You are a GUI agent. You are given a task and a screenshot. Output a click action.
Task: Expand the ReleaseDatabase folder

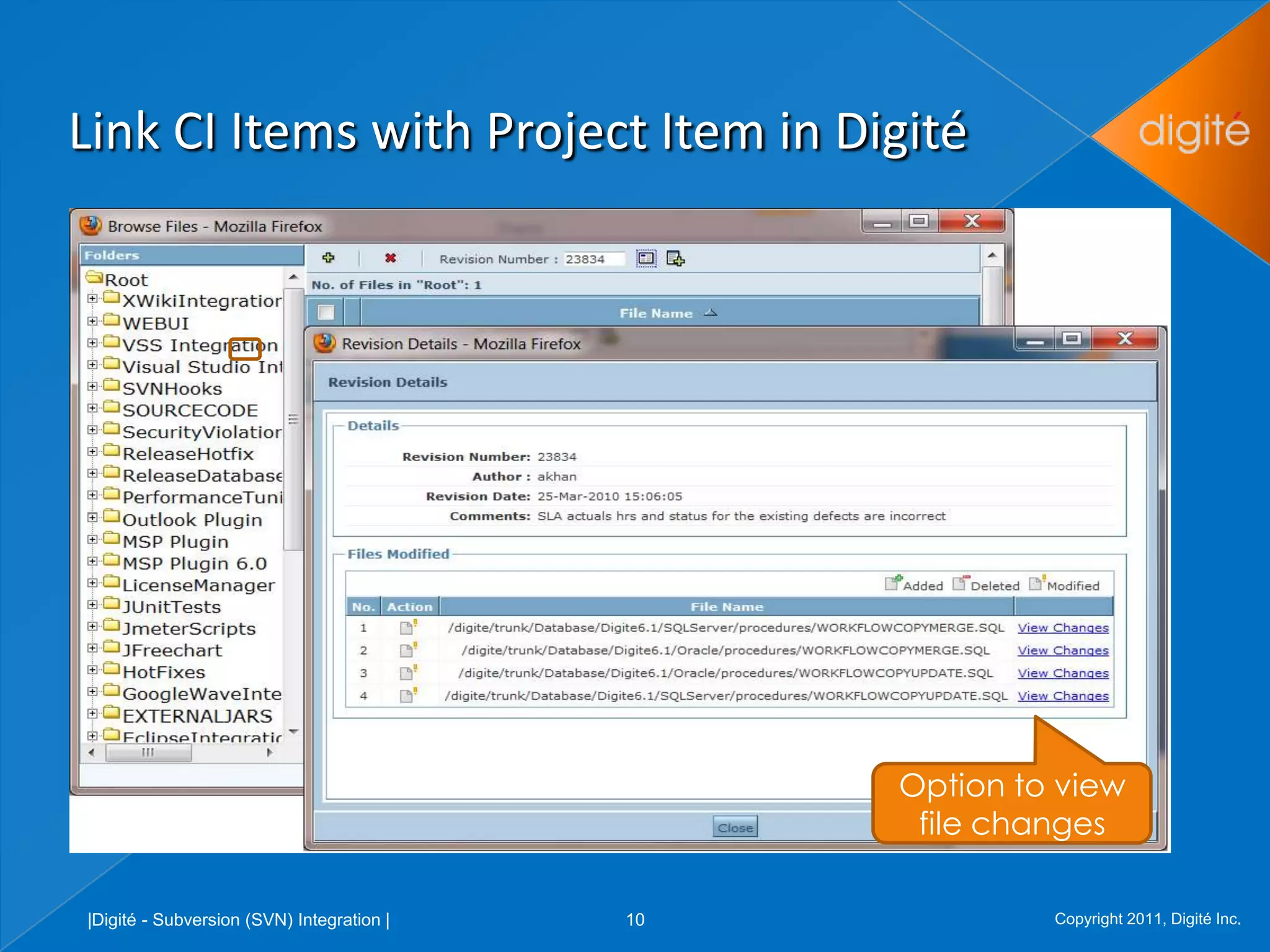pyautogui.click(x=92, y=473)
